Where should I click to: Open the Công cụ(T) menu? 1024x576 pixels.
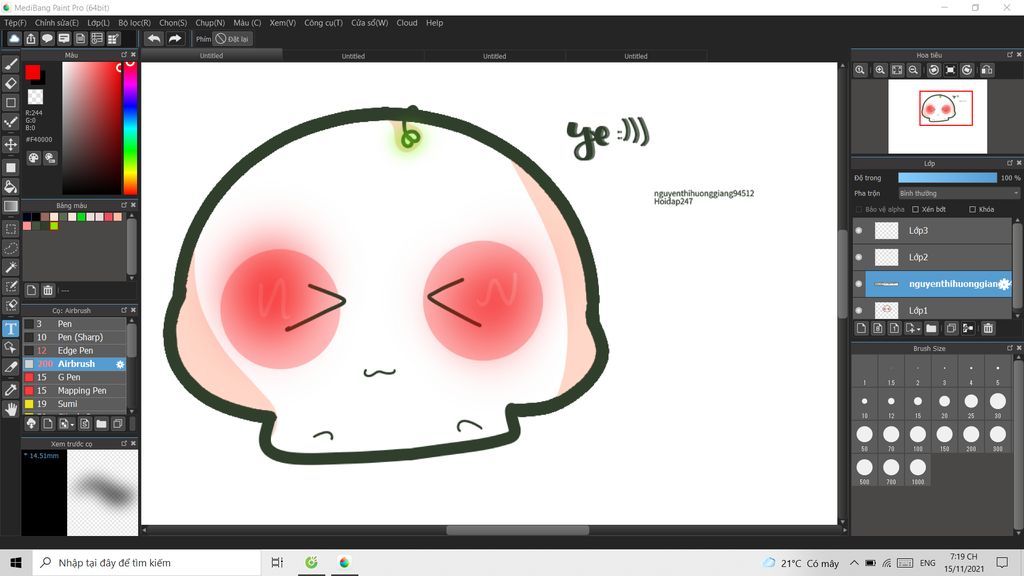click(x=323, y=23)
